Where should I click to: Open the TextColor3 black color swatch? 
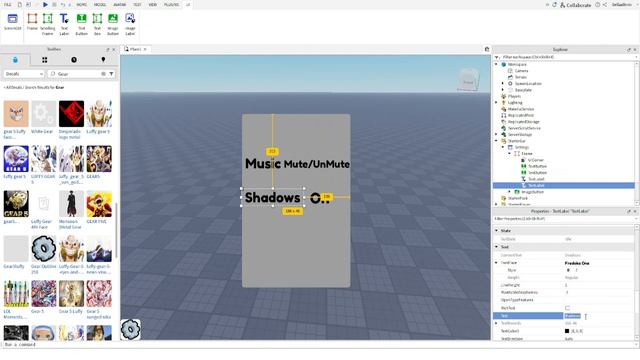(x=567, y=331)
